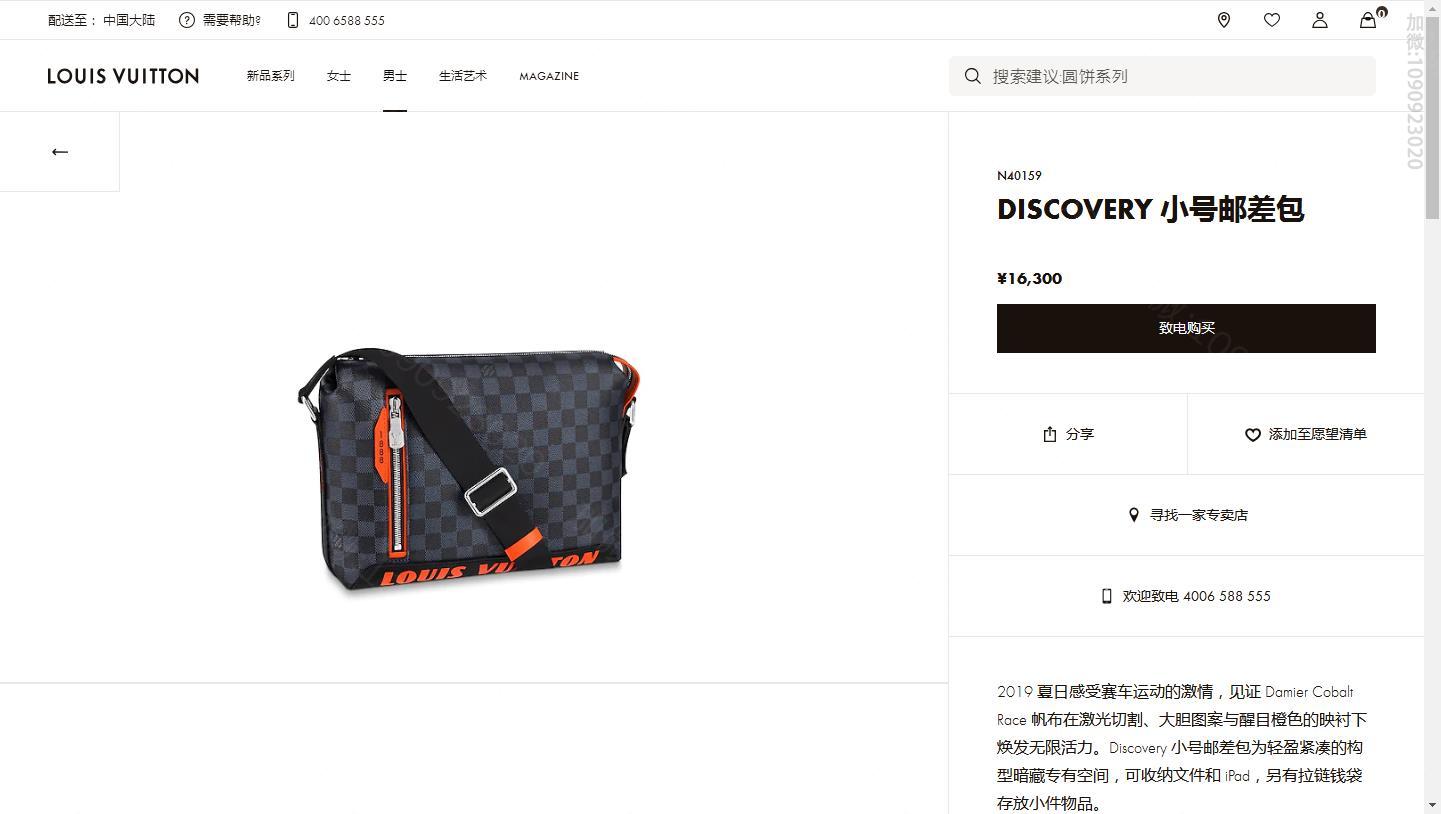Change the 配送至 中国大陆 delivery region

pyautogui.click(x=102, y=20)
